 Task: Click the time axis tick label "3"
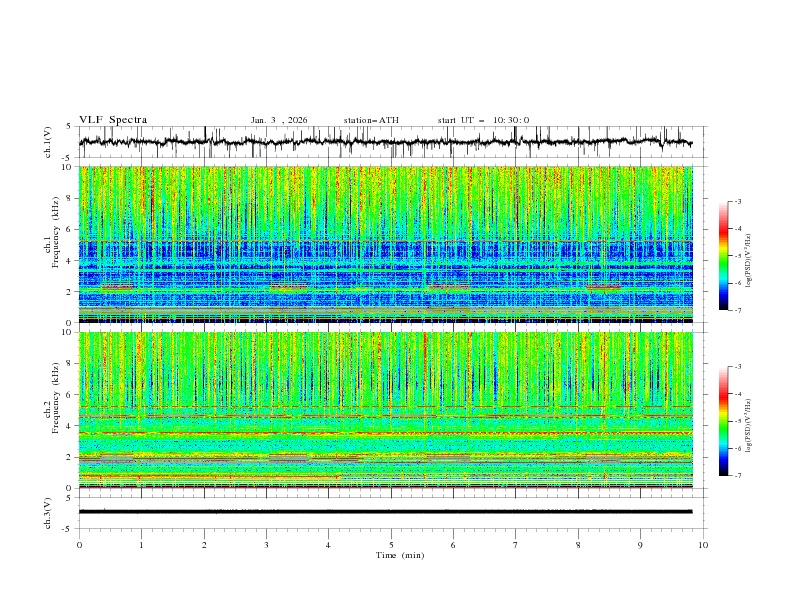[266, 545]
